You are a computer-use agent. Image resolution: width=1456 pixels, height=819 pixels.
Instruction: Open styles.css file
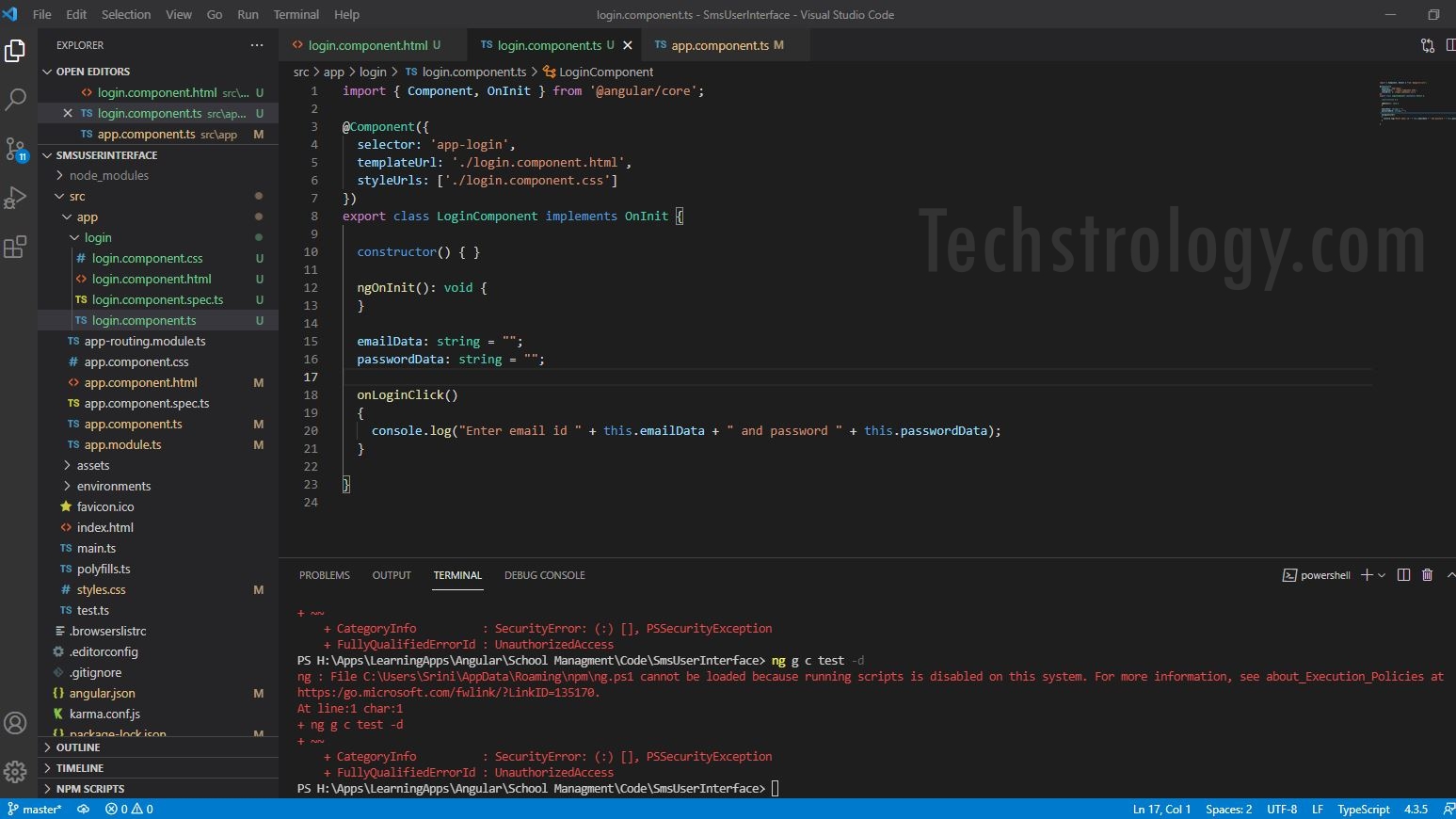[158, 590]
